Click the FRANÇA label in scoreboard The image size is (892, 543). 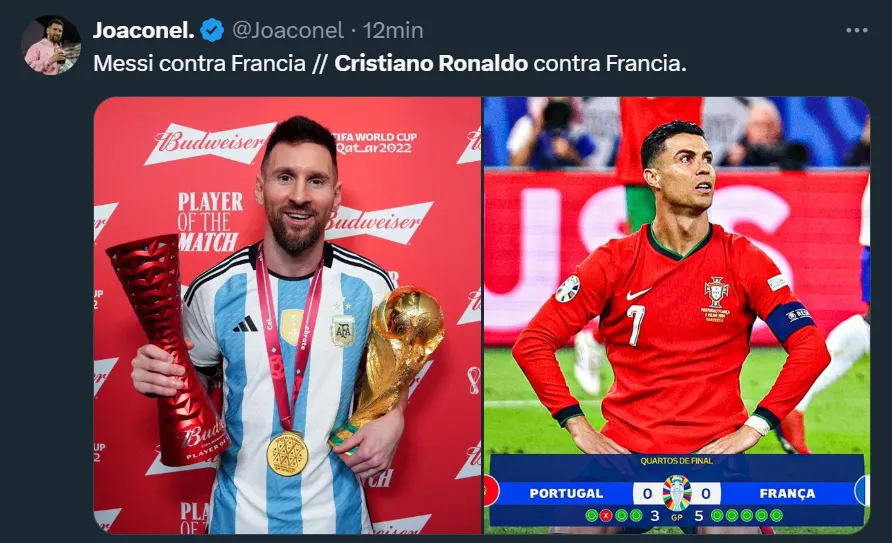pyautogui.click(x=787, y=494)
